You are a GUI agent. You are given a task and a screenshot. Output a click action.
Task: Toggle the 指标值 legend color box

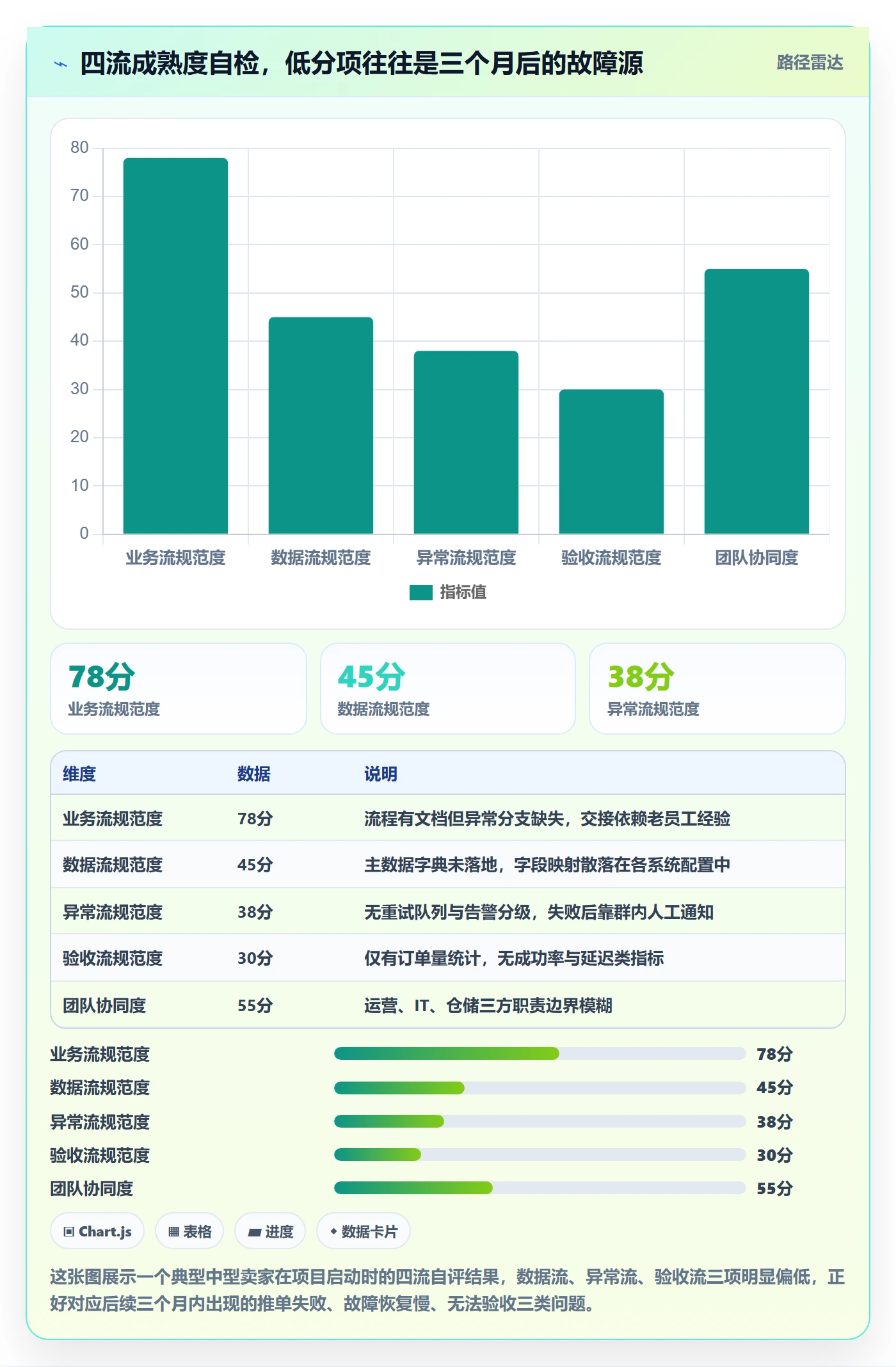421,593
